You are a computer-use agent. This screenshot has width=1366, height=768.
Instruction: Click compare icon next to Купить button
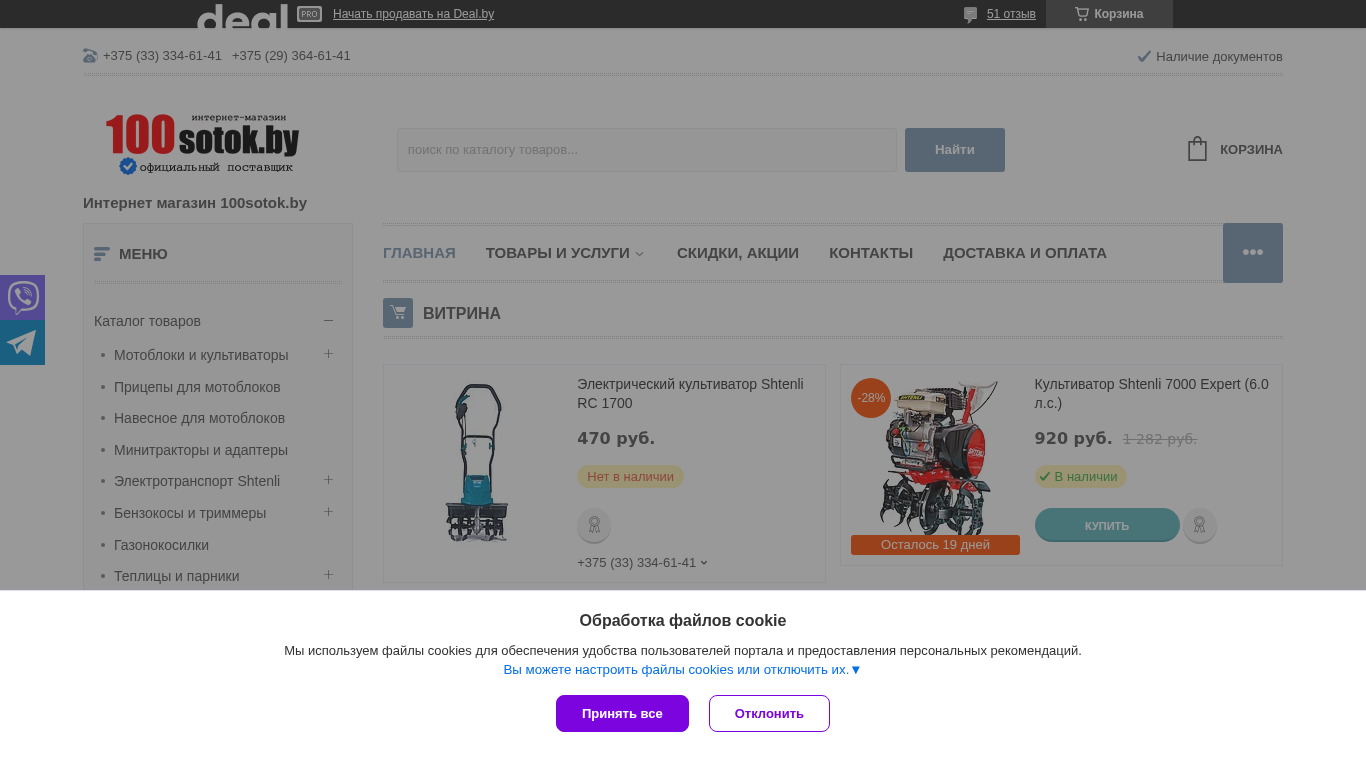1199,525
